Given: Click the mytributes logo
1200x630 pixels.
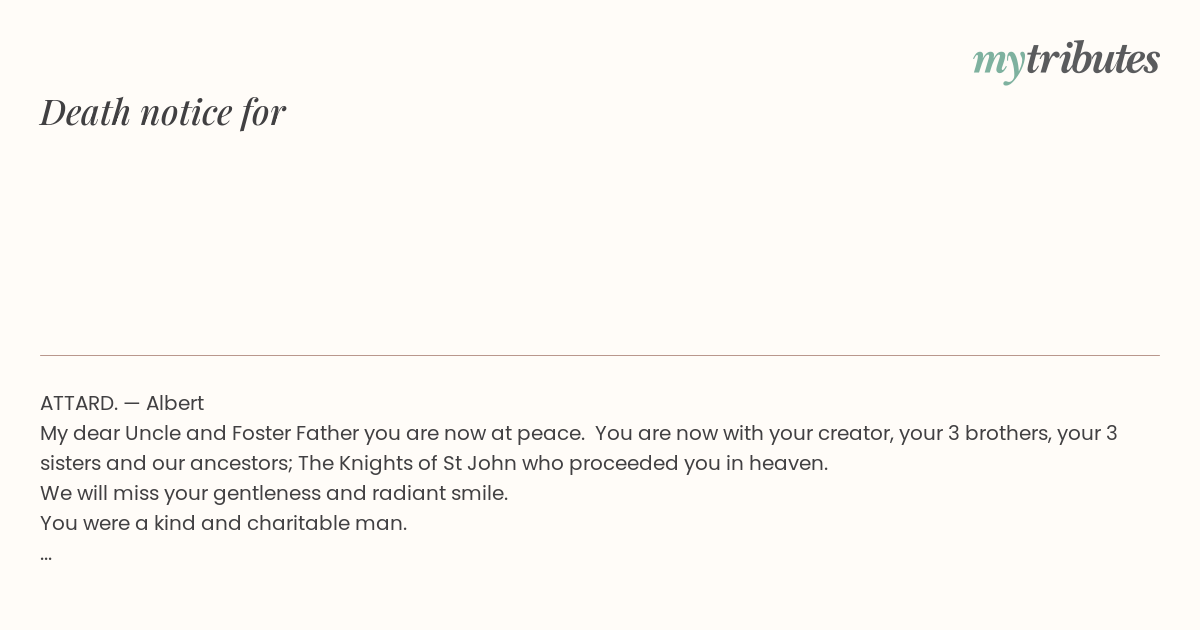Looking at the screenshot, I should (x=1066, y=60).
